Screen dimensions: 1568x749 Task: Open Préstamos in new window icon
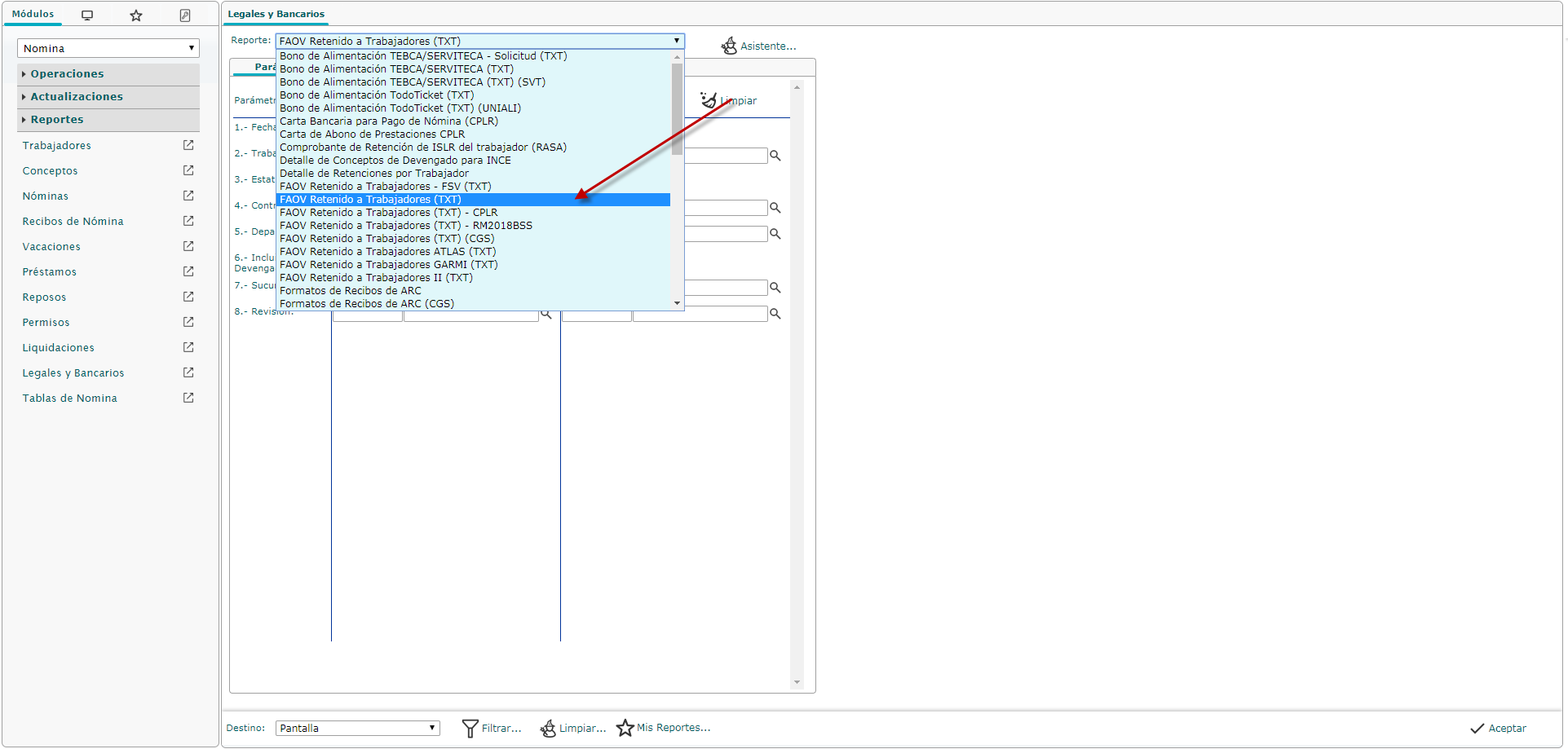(188, 271)
